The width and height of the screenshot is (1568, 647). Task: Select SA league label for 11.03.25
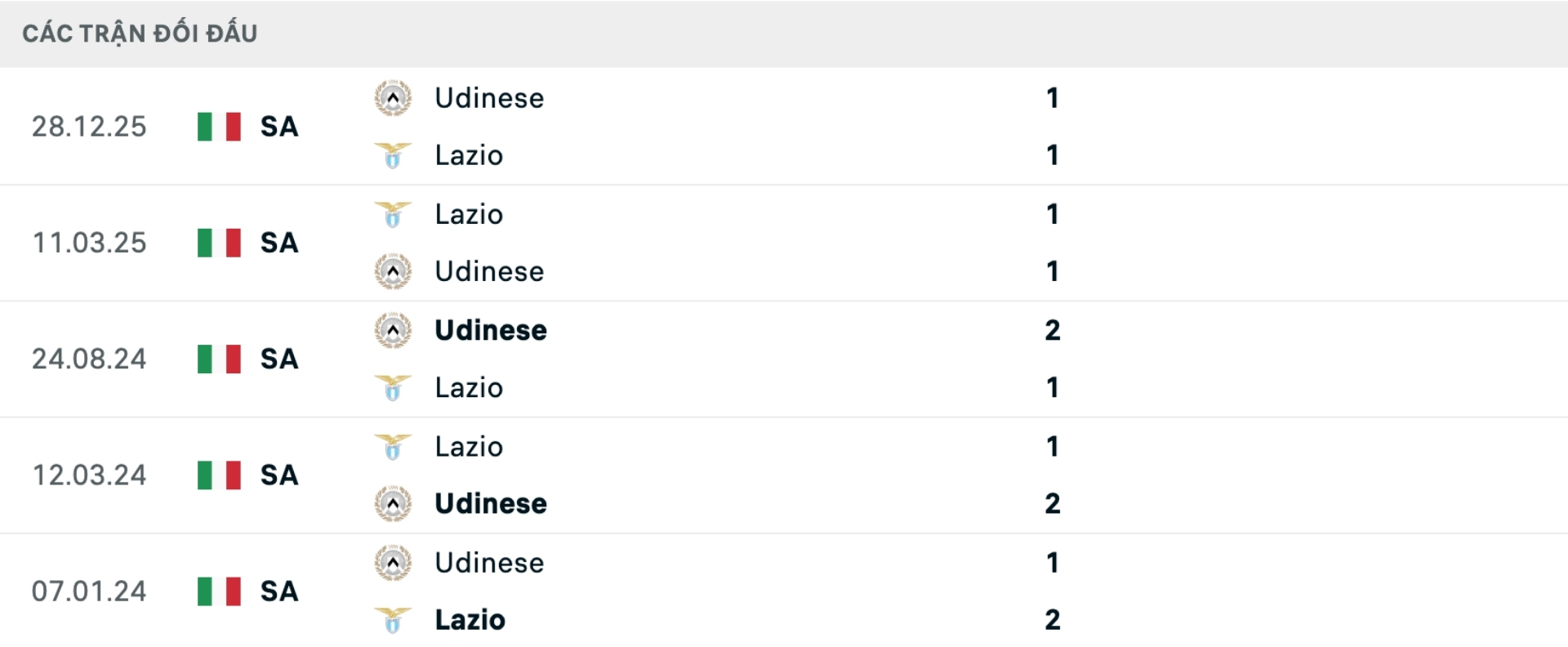279,243
